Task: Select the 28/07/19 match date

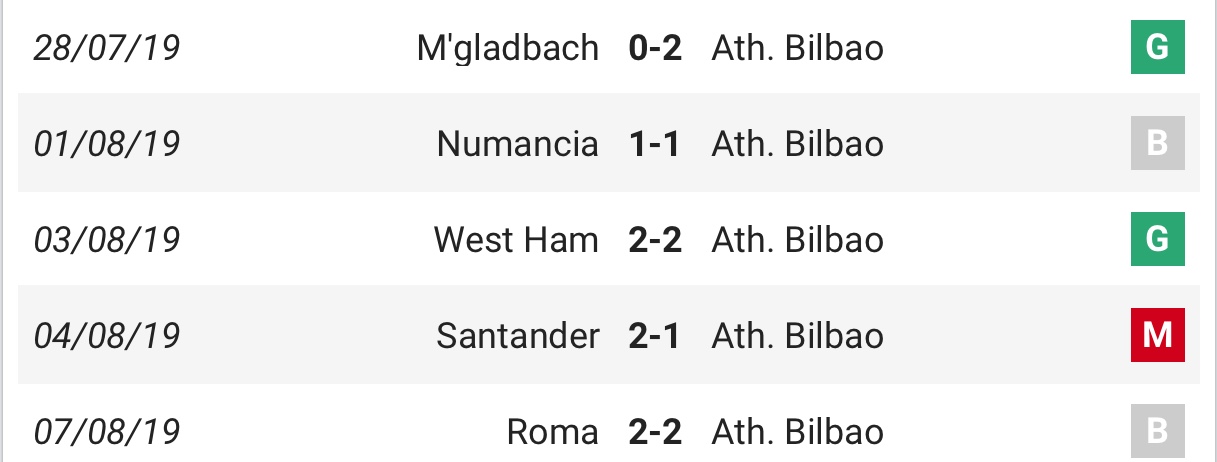Action: pos(107,48)
